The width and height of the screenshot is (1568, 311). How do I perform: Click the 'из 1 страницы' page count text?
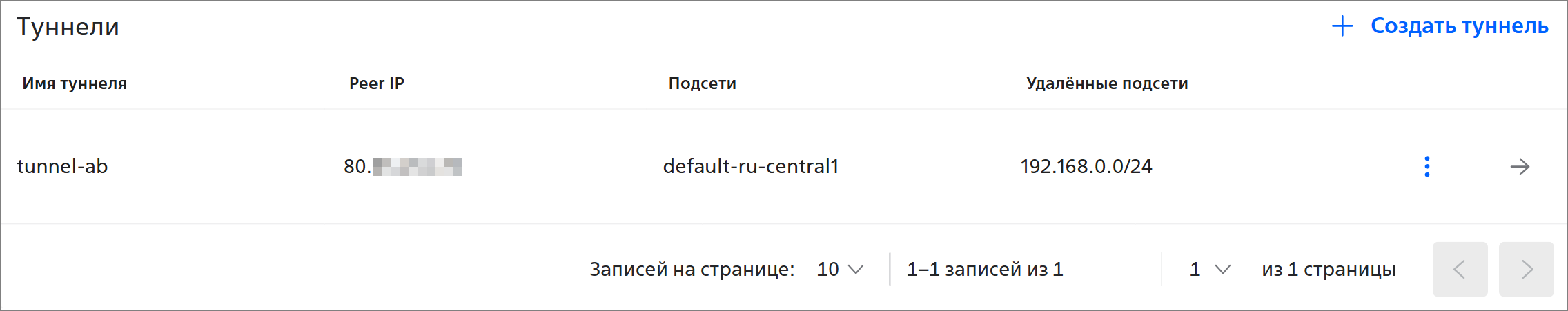pos(1329,269)
